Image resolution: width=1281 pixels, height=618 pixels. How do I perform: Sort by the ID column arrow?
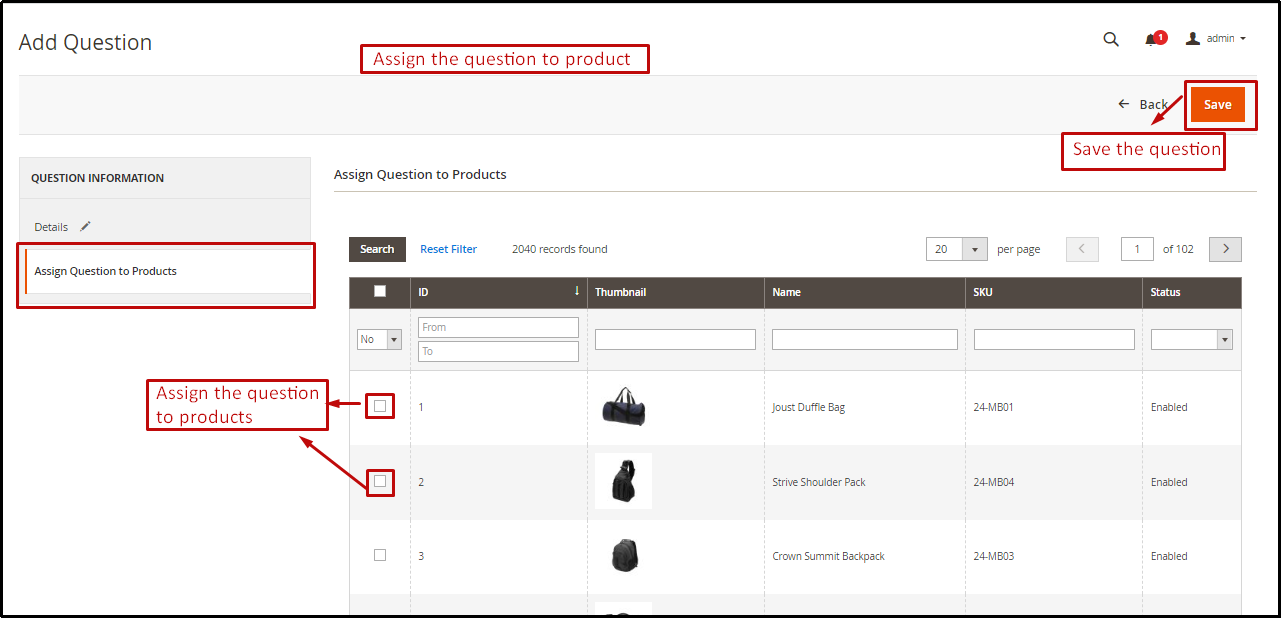pos(577,291)
